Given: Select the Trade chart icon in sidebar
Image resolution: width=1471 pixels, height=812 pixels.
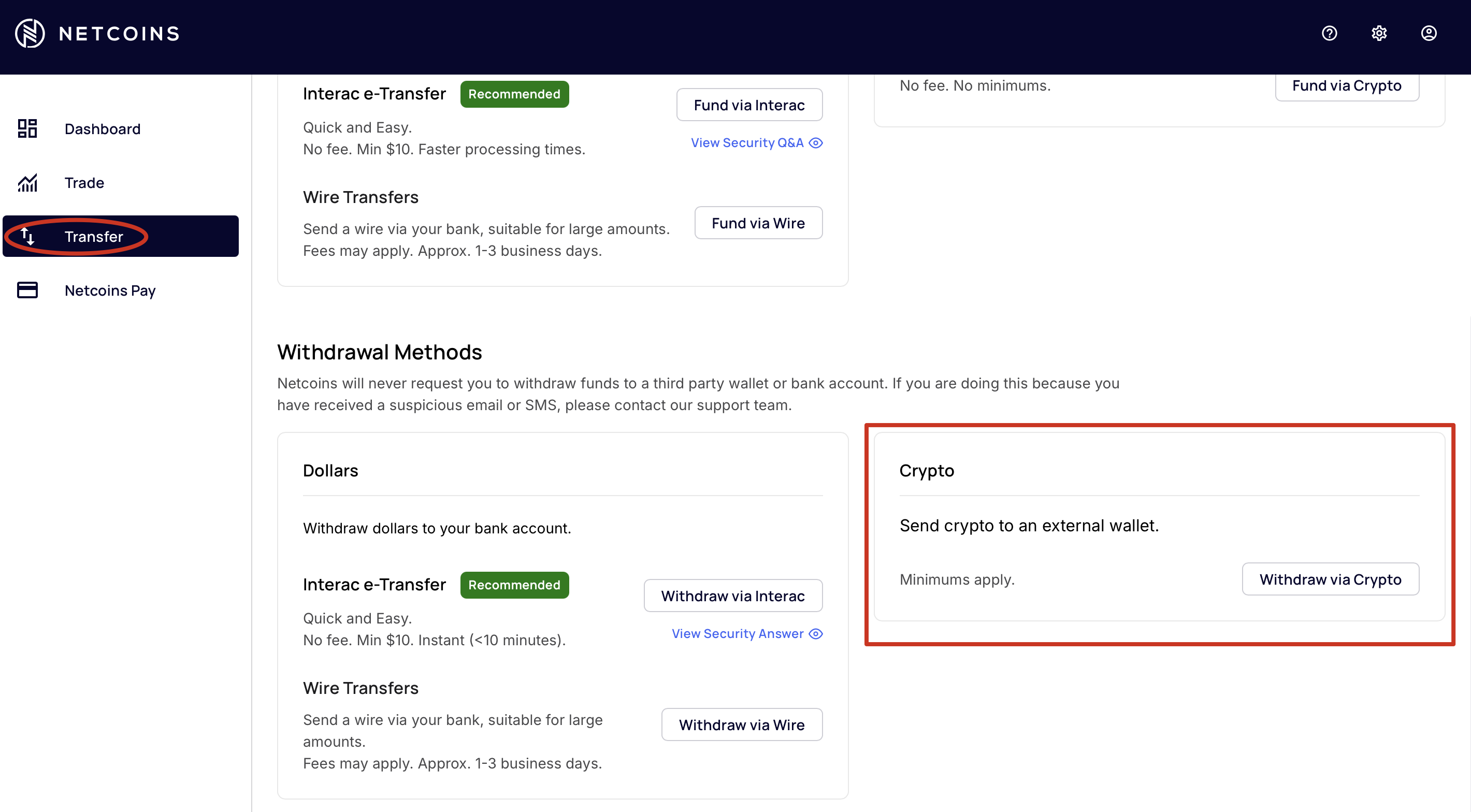Looking at the screenshot, I should (27, 183).
